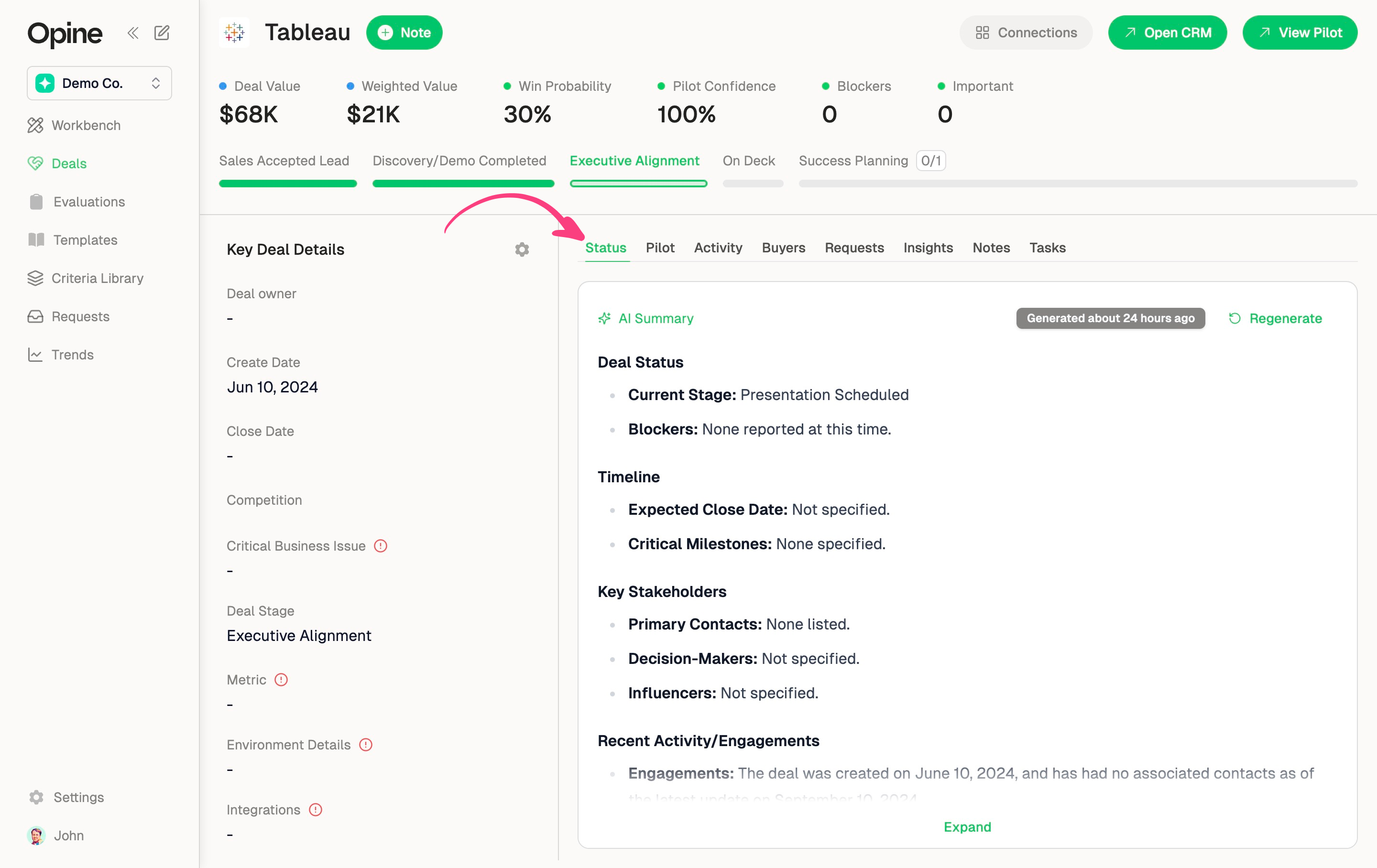Open Deals in the sidebar
Image resolution: width=1377 pixels, height=868 pixels.
[69, 163]
